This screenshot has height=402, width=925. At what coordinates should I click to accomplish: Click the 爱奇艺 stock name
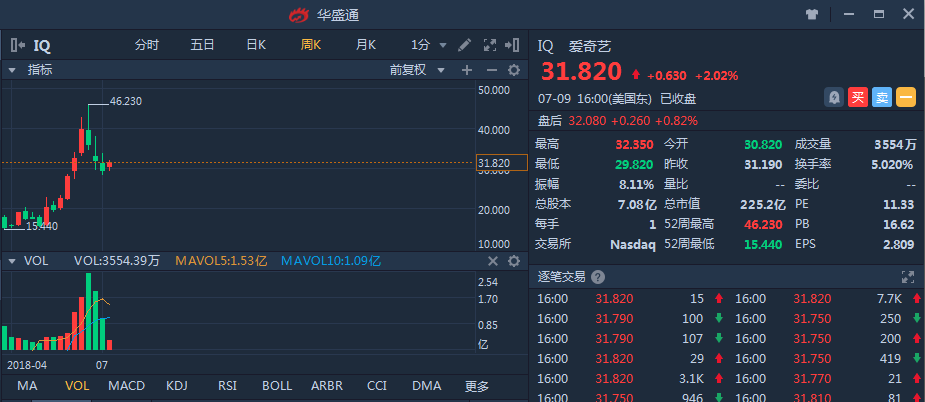590,46
